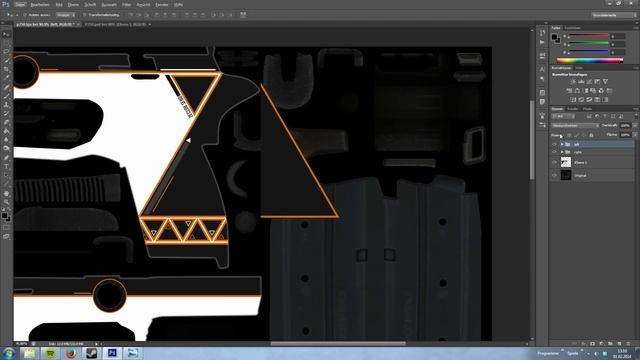
Task: Open Firefox from the taskbar
Action: click(x=71, y=353)
